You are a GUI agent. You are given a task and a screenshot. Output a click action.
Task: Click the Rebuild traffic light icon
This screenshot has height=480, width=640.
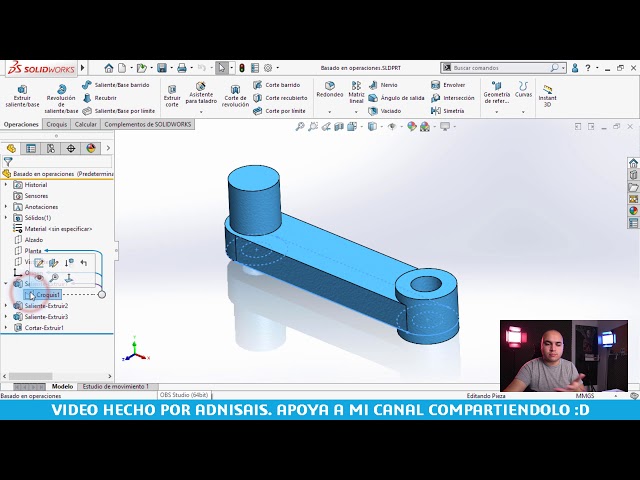point(242,68)
